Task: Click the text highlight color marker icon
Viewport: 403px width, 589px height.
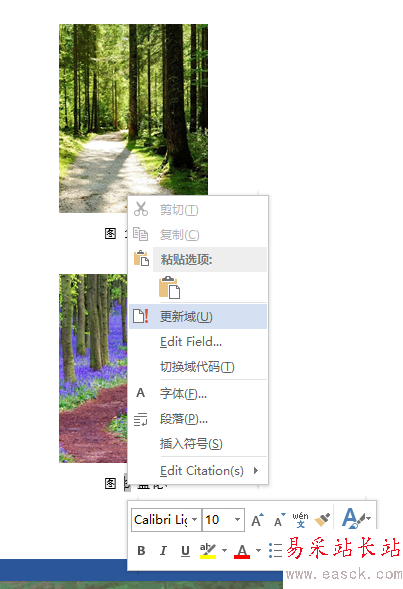Action: (x=208, y=551)
